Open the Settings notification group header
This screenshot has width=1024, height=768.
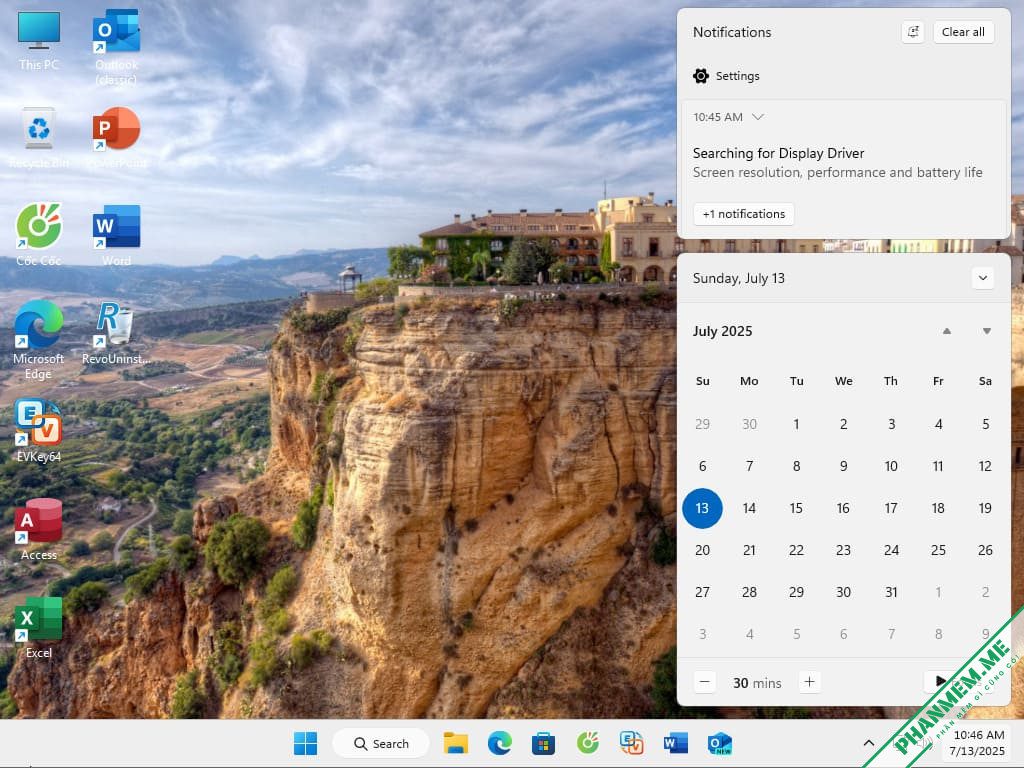tap(726, 76)
